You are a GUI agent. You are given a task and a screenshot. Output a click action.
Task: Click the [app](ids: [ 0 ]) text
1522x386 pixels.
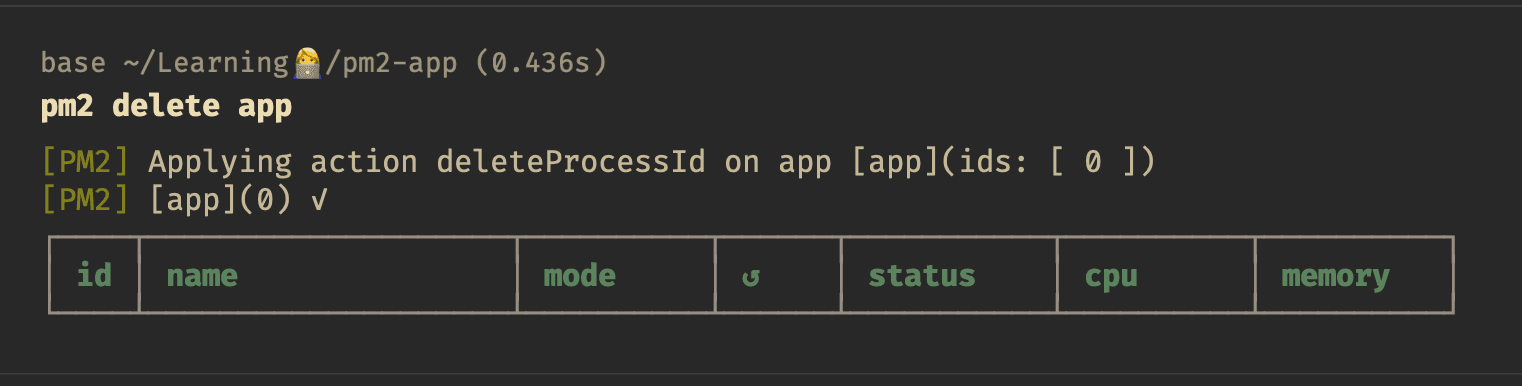1004,162
